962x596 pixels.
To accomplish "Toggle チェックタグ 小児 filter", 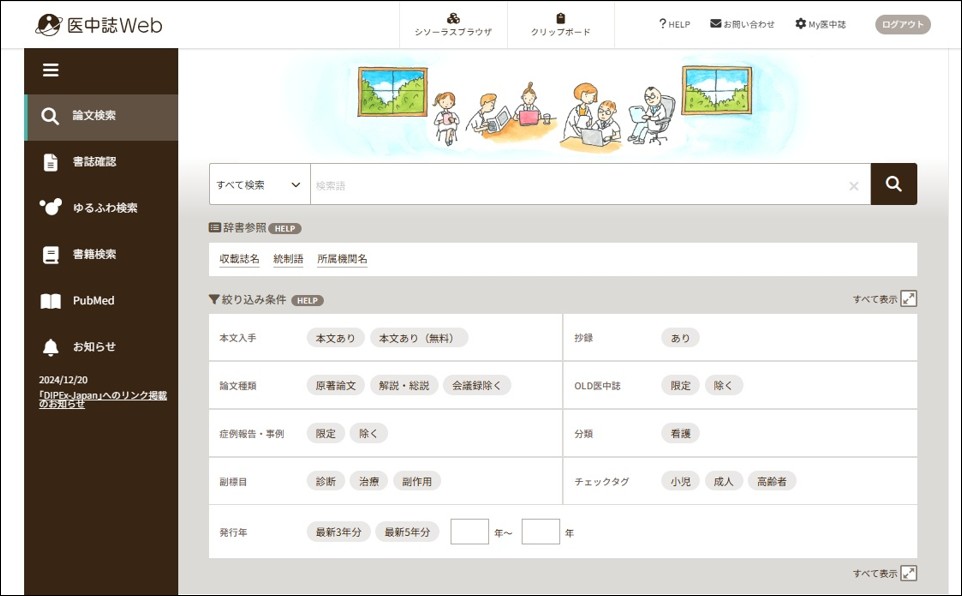I will coord(680,481).
